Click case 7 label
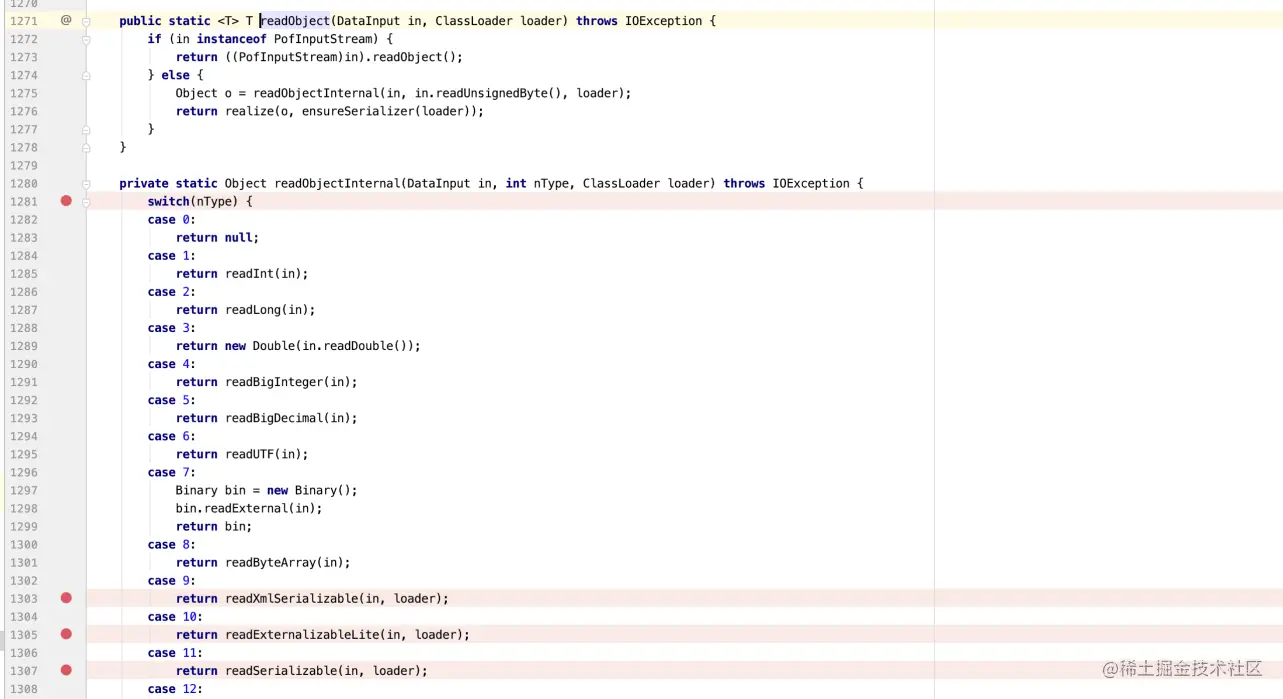1283x699 pixels. pos(172,472)
